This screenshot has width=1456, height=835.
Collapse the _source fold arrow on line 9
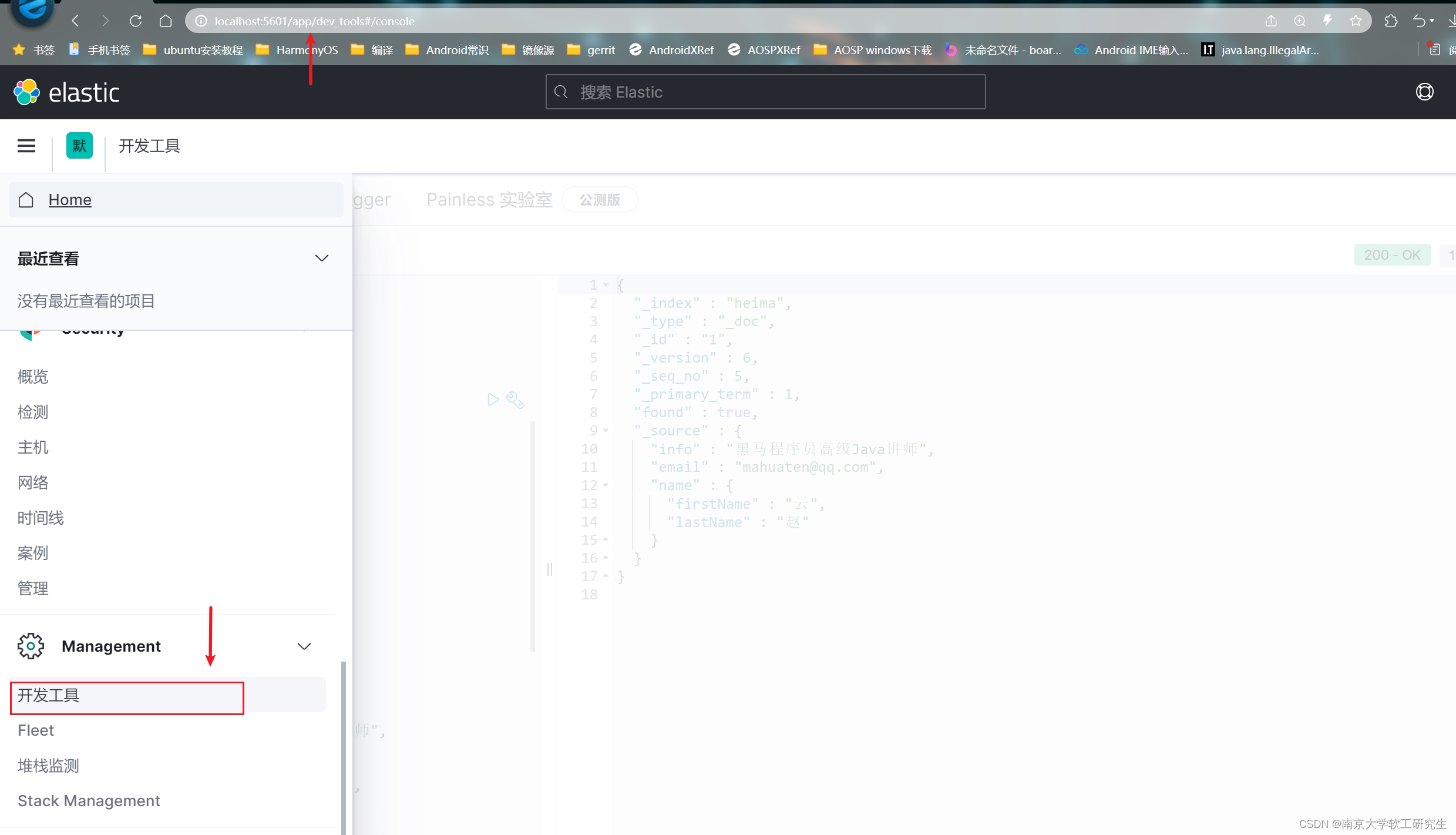pyautogui.click(x=606, y=431)
